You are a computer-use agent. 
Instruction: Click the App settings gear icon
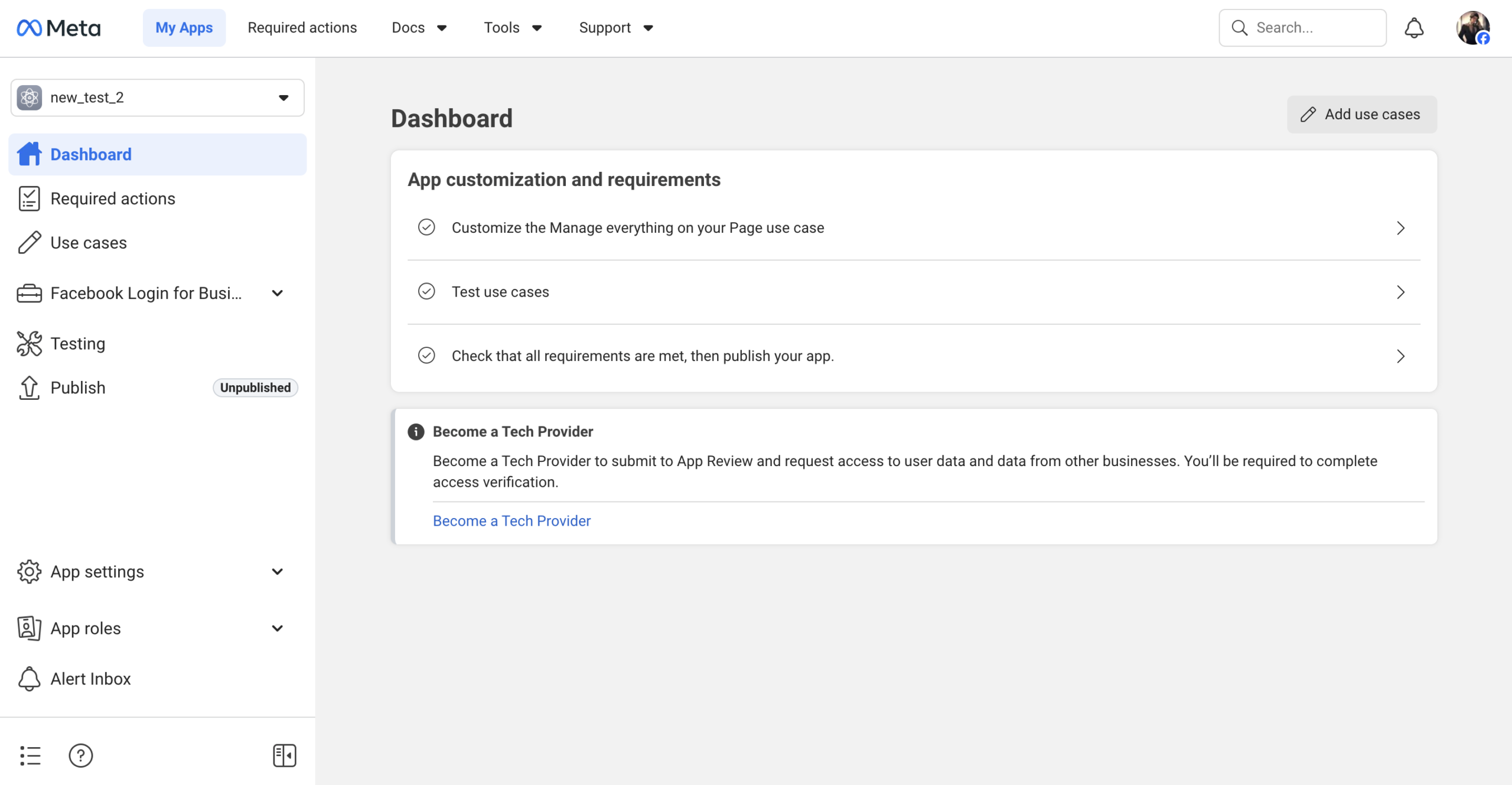coord(29,572)
